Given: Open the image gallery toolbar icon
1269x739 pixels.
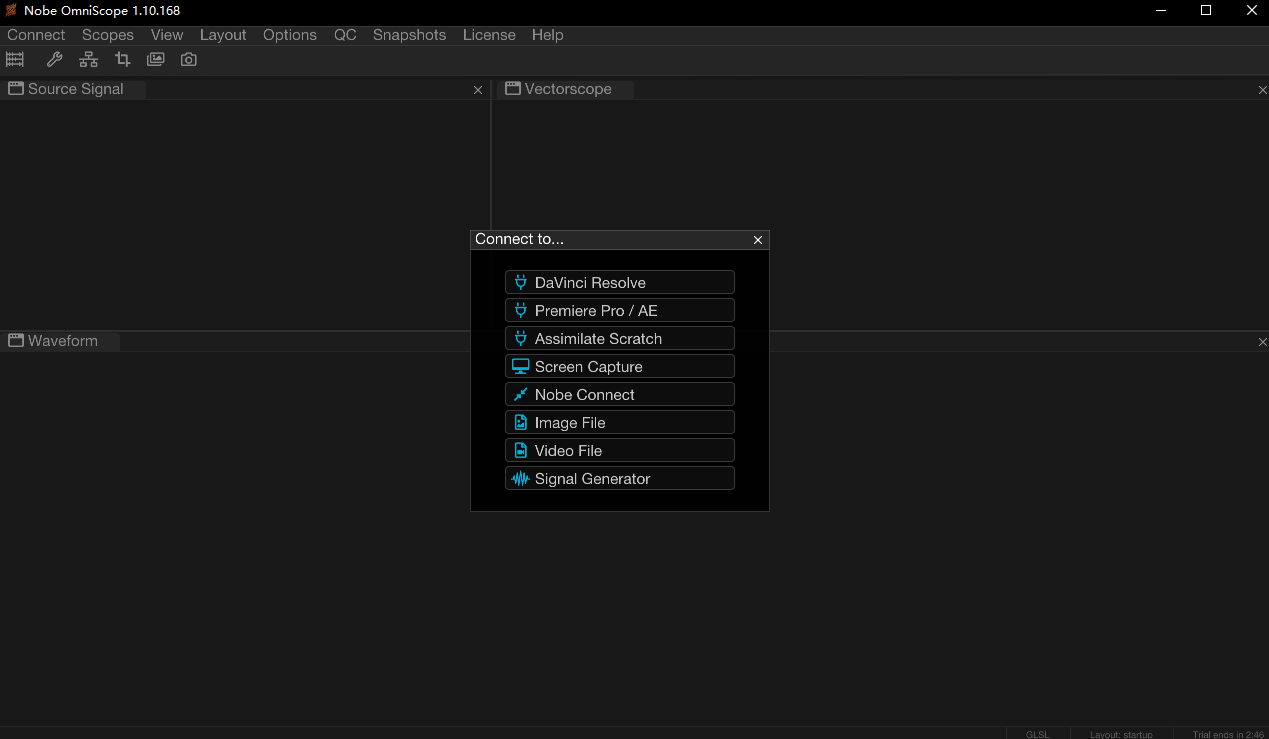Looking at the screenshot, I should point(156,60).
